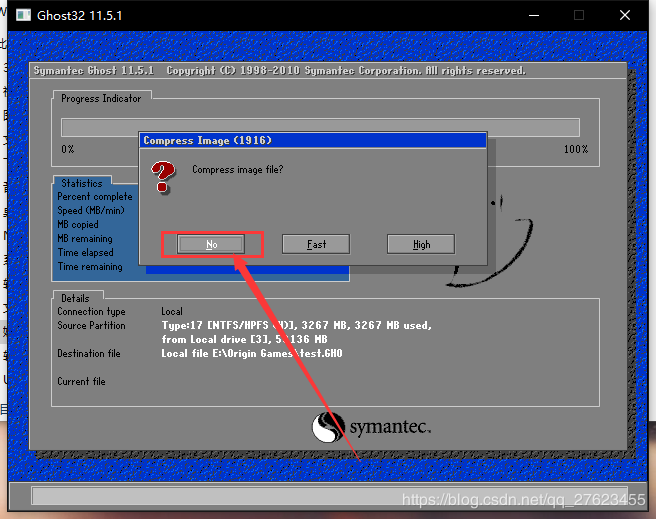Screen dimensions: 656x519
Task: Click the 0% progress label
Action: pyautogui.click(x=68, y=149)
